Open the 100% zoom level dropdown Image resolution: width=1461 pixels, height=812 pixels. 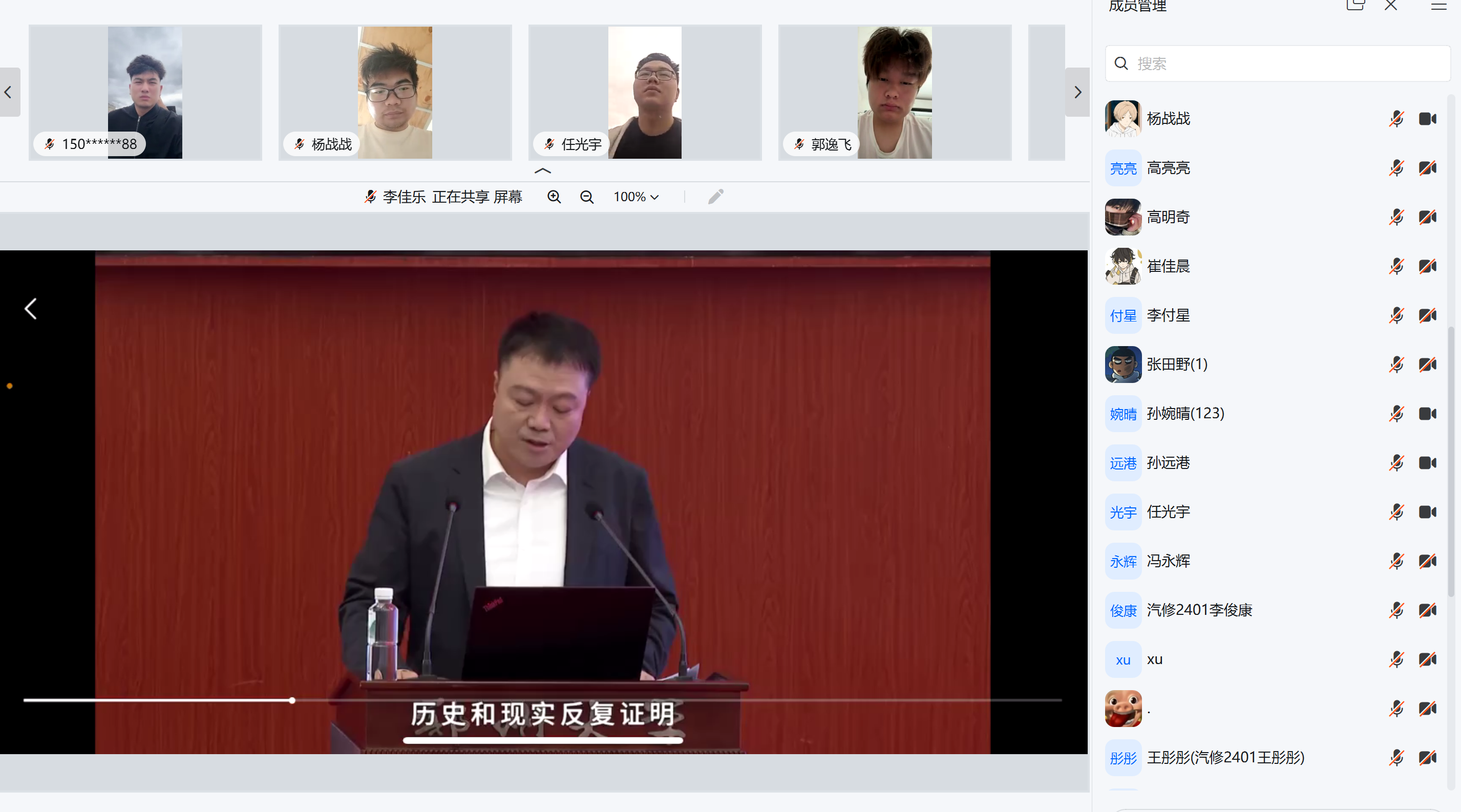coord(636,197)
